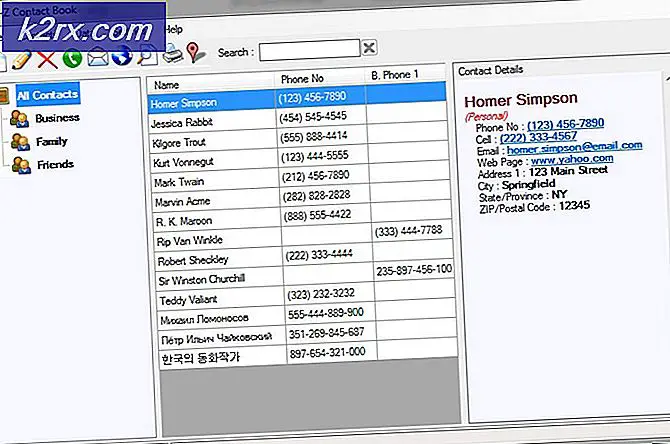
Task: Click phone cell (212) 456-7890
Action: point(316,176)
